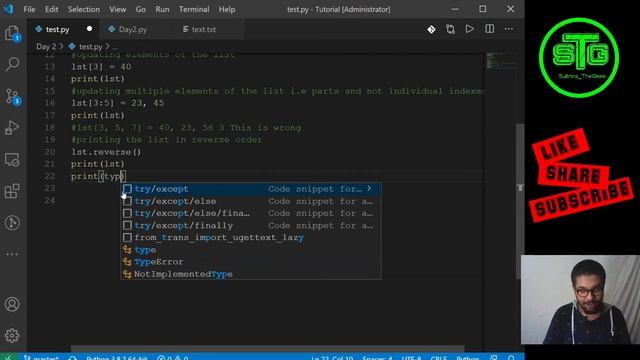Click the type suggestion class icon

point(127,249)
